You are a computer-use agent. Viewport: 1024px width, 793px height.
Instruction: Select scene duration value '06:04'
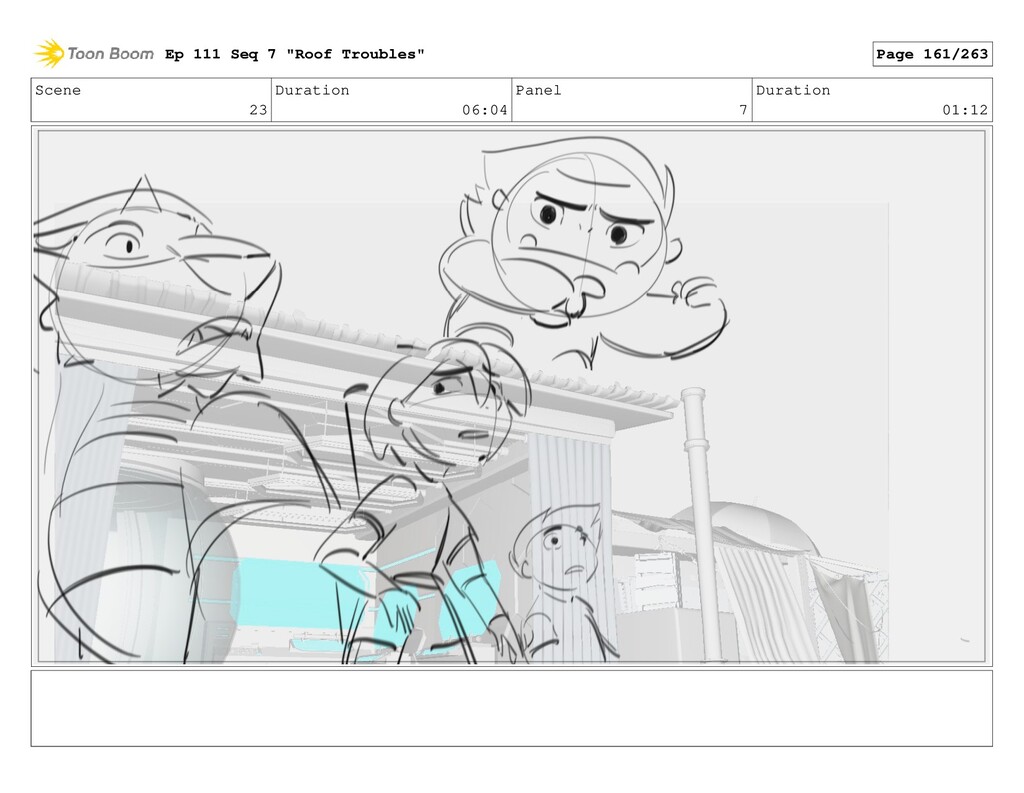click(485, 110)
